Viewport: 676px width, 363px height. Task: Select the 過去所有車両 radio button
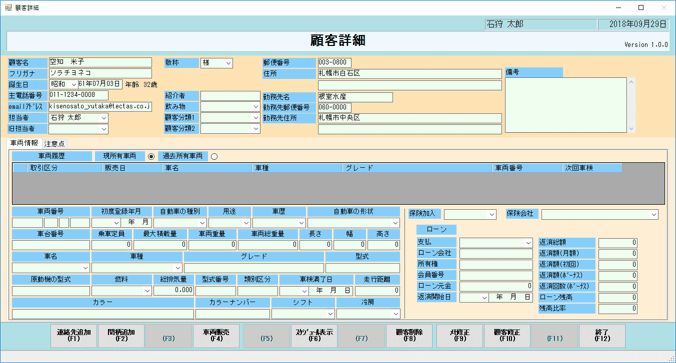pos(214,156)
